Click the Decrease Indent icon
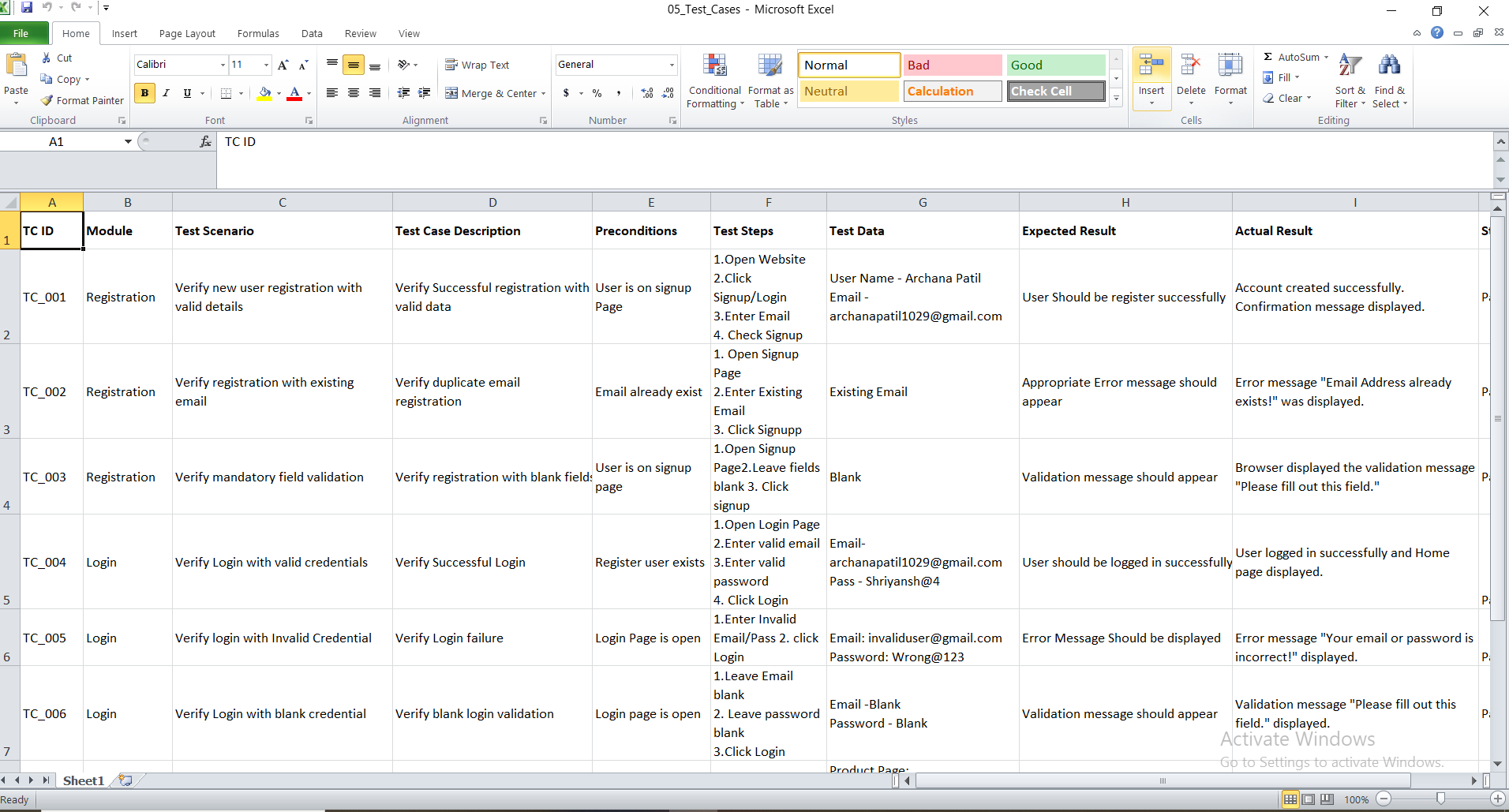The height and width of the screenshot is (812, 1509). click(x=403, y=93)
